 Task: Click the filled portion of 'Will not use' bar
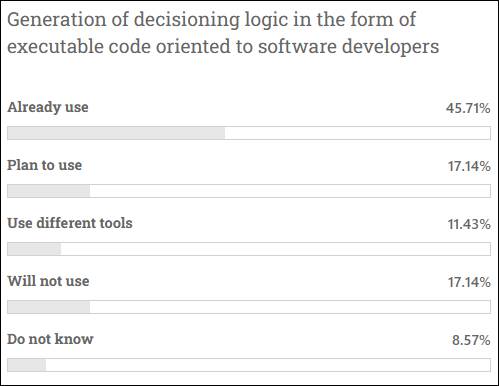(x=49, y=307)
